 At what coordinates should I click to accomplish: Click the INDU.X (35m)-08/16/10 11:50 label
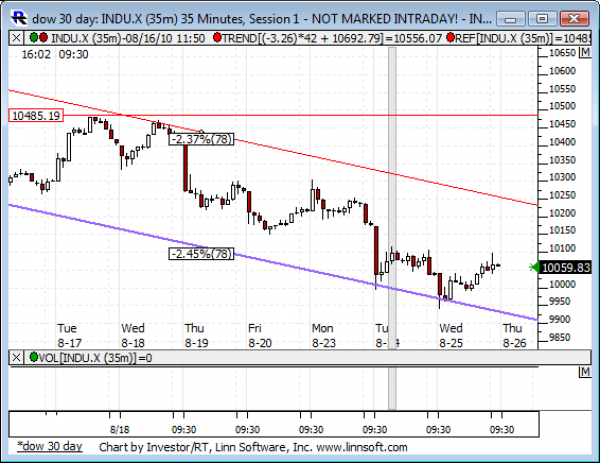pyautogui.click(x=128, y=38)
